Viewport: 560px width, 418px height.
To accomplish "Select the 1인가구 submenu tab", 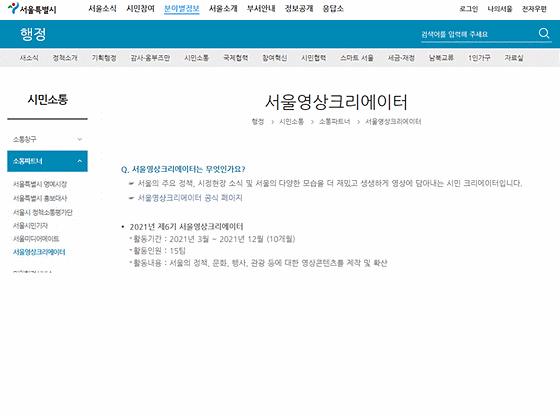I will [479, 58].
